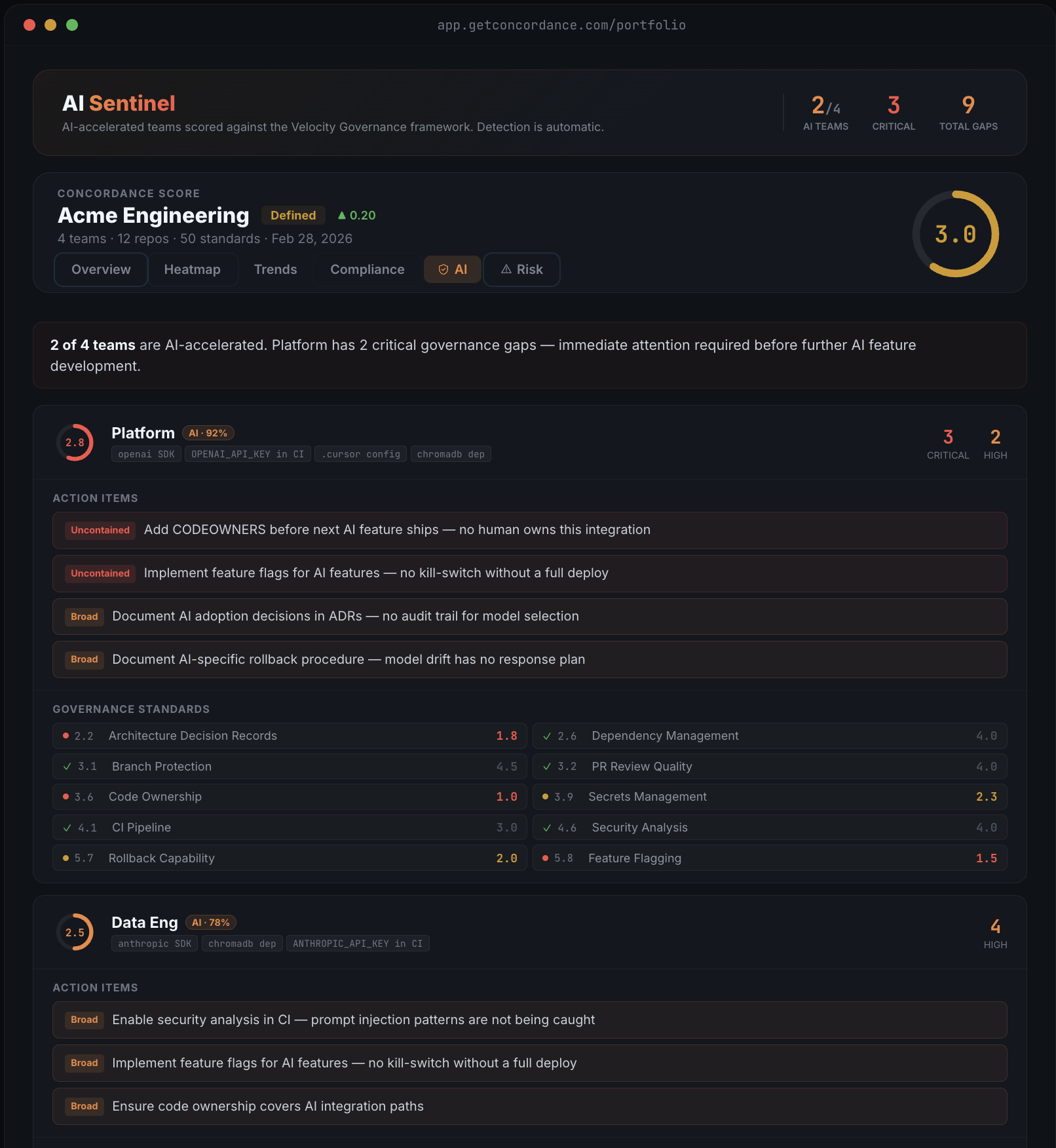The height and width of the screenshot is (1148, 1056).
Task: Open the Feature Flagging standard row
Action: coord(769,858)
